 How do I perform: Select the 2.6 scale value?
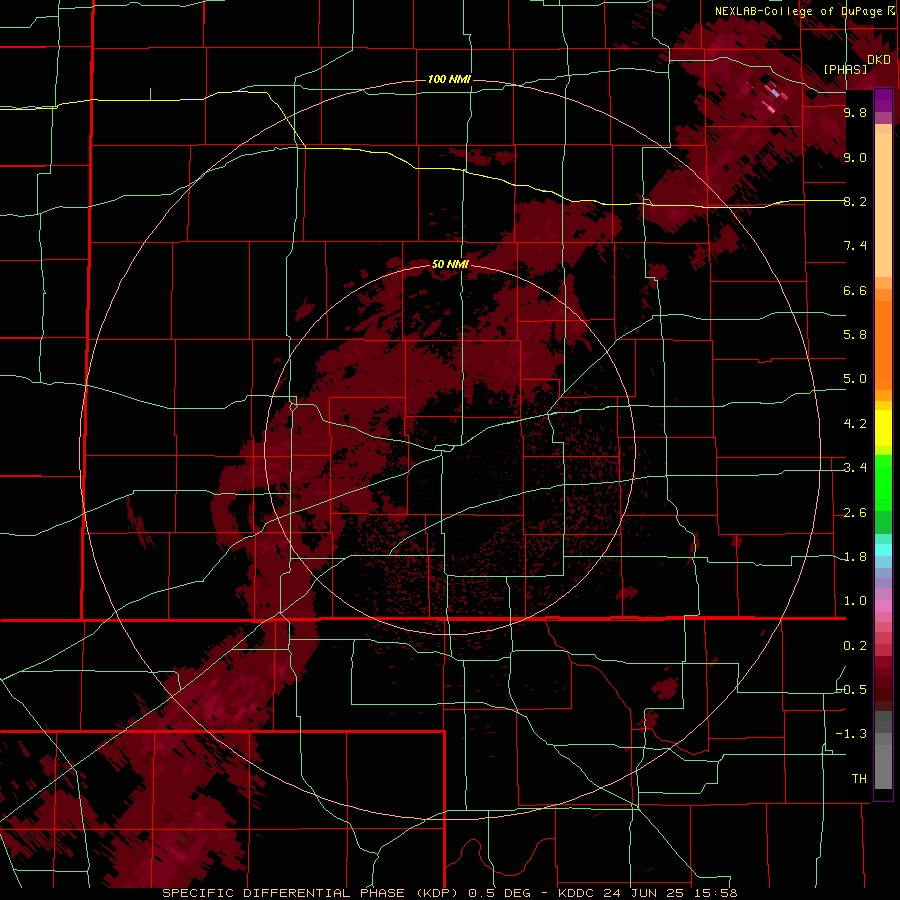tap(855, 513)
